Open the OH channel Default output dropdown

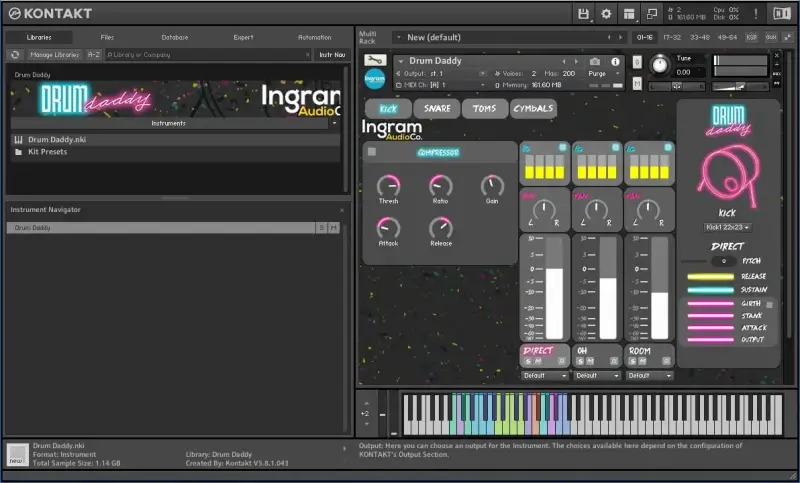597,375
